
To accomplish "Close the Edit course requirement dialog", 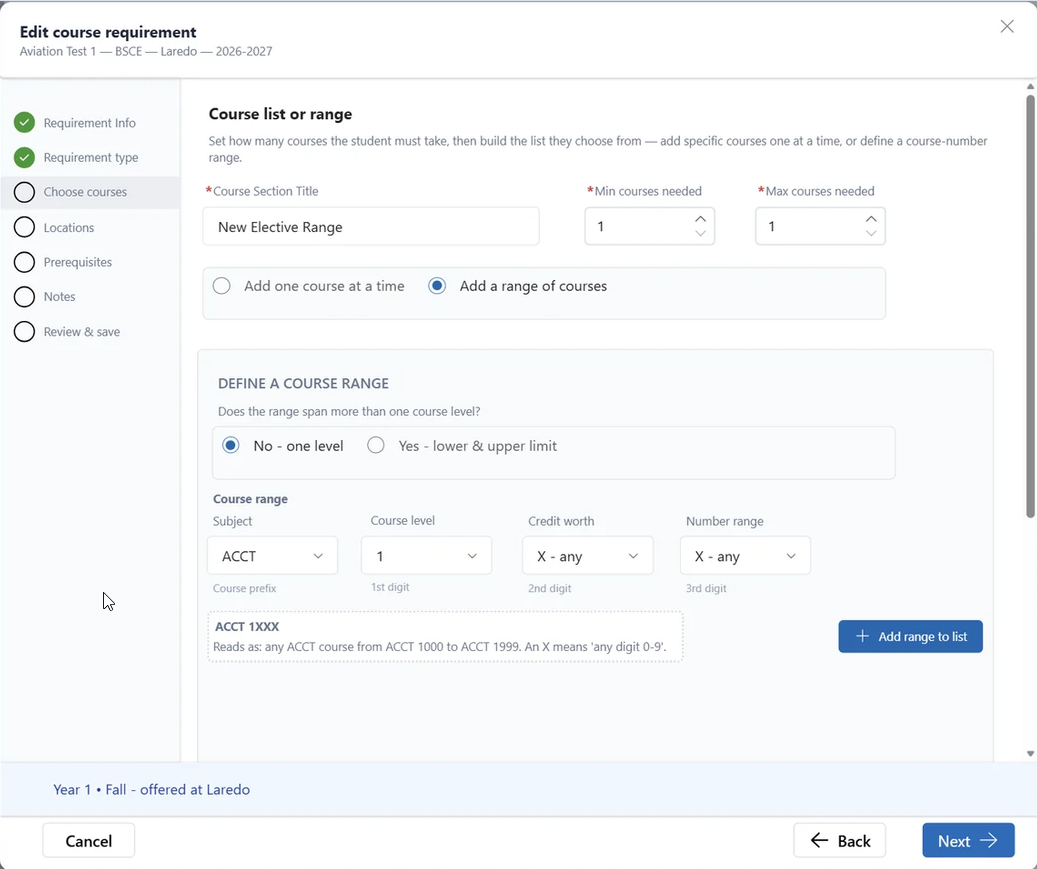I will coord(1007,26).
